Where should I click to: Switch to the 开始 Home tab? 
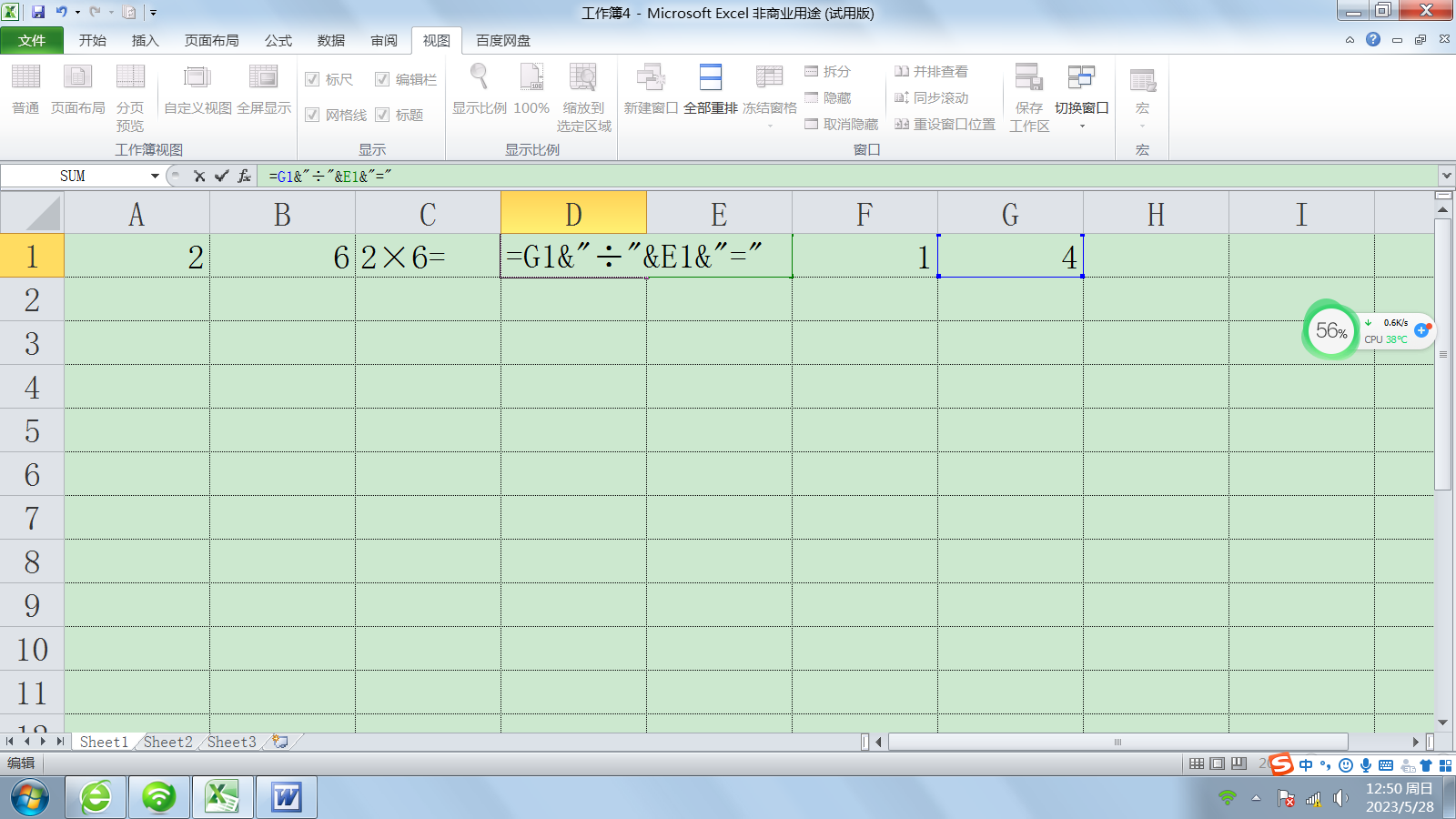pos(93,40)
